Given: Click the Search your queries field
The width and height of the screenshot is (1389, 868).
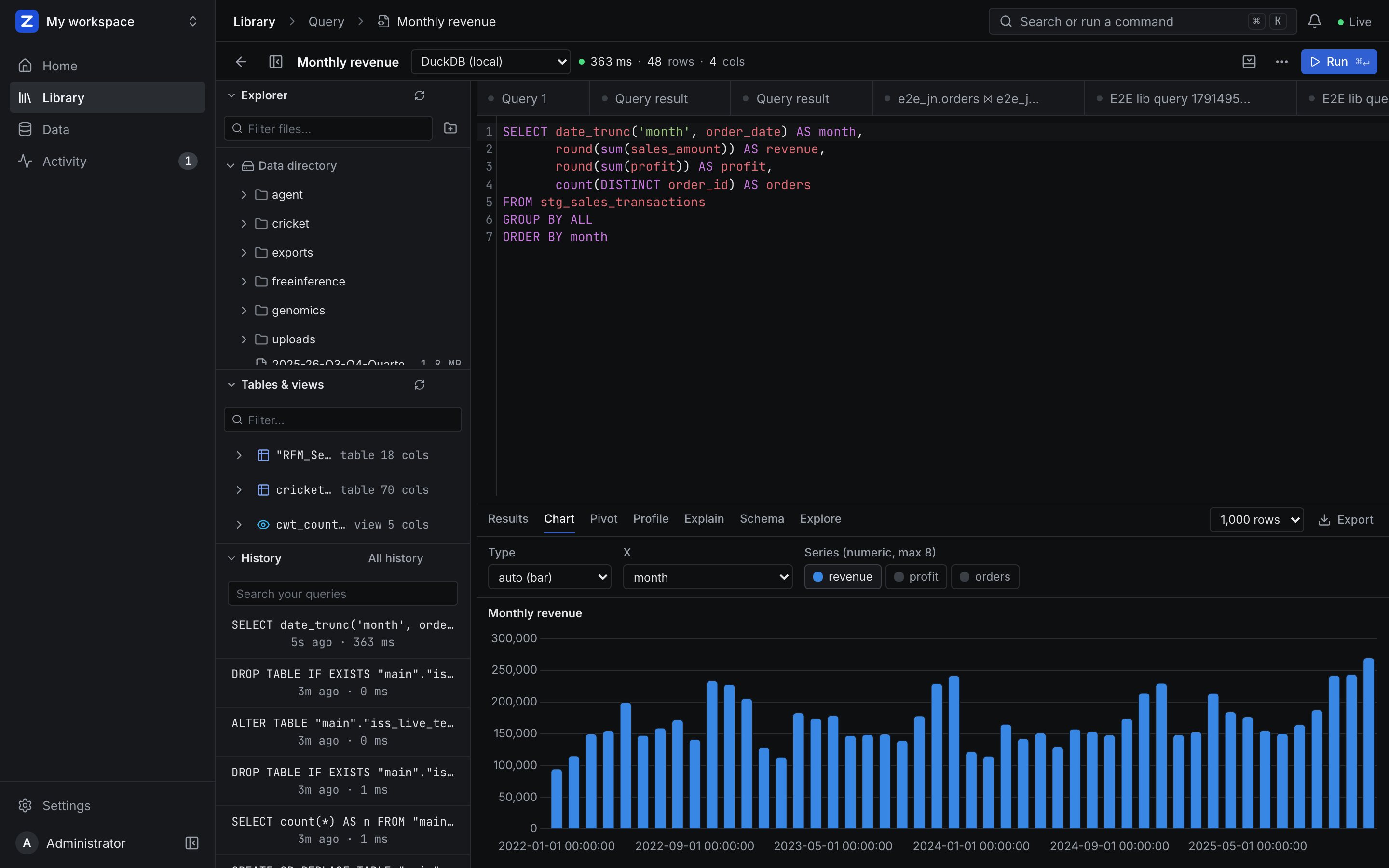Looking at the screenshot, I should tap(342, 594).
